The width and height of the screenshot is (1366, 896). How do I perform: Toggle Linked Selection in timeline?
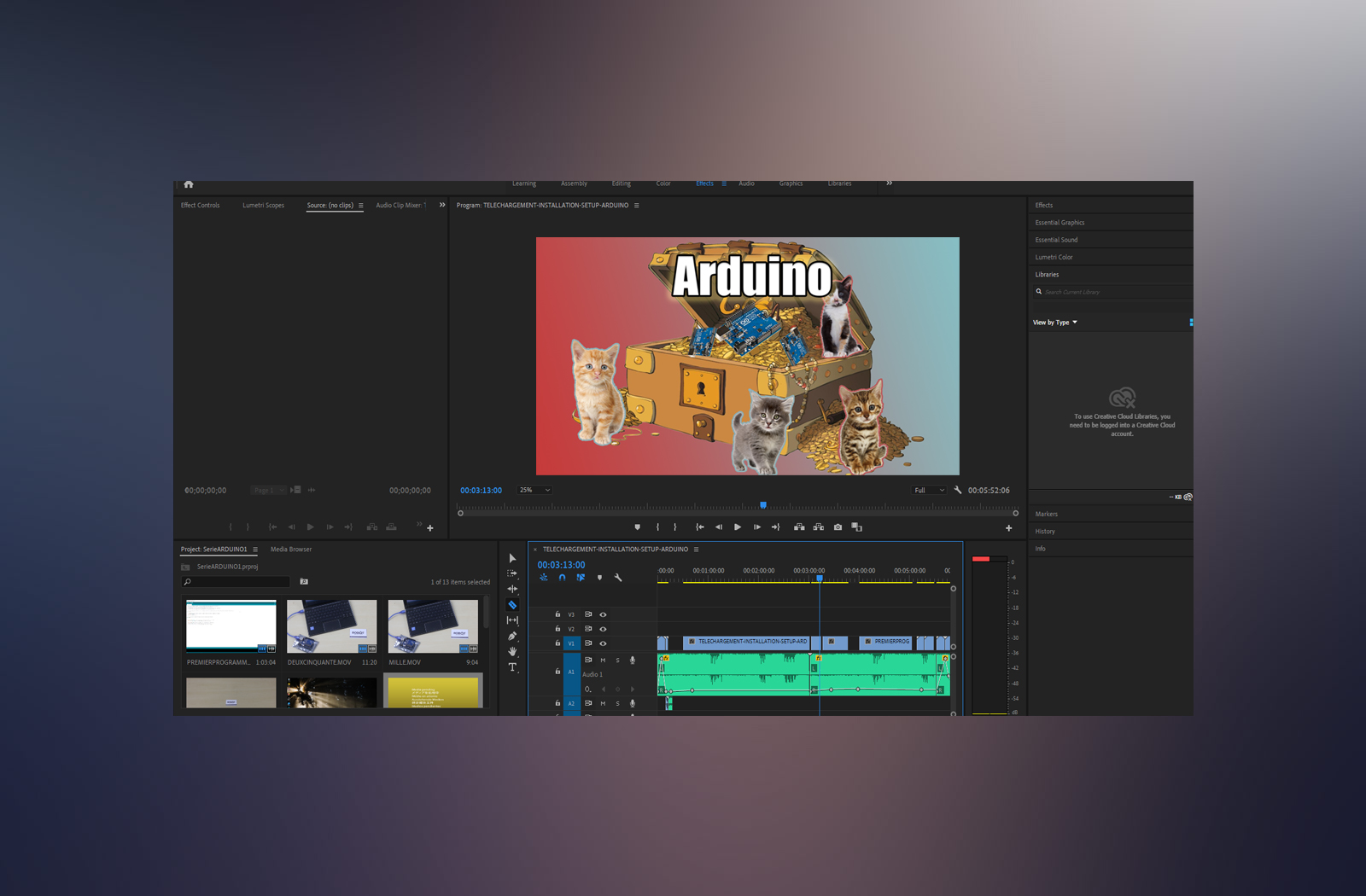pyautogui.click(x=581, y=578)
